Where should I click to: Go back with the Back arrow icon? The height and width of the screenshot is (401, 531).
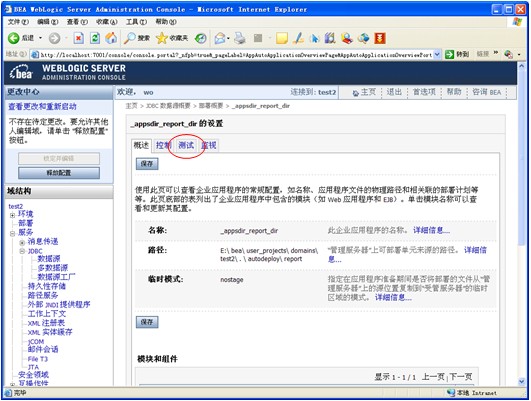(x=14, y=38)
